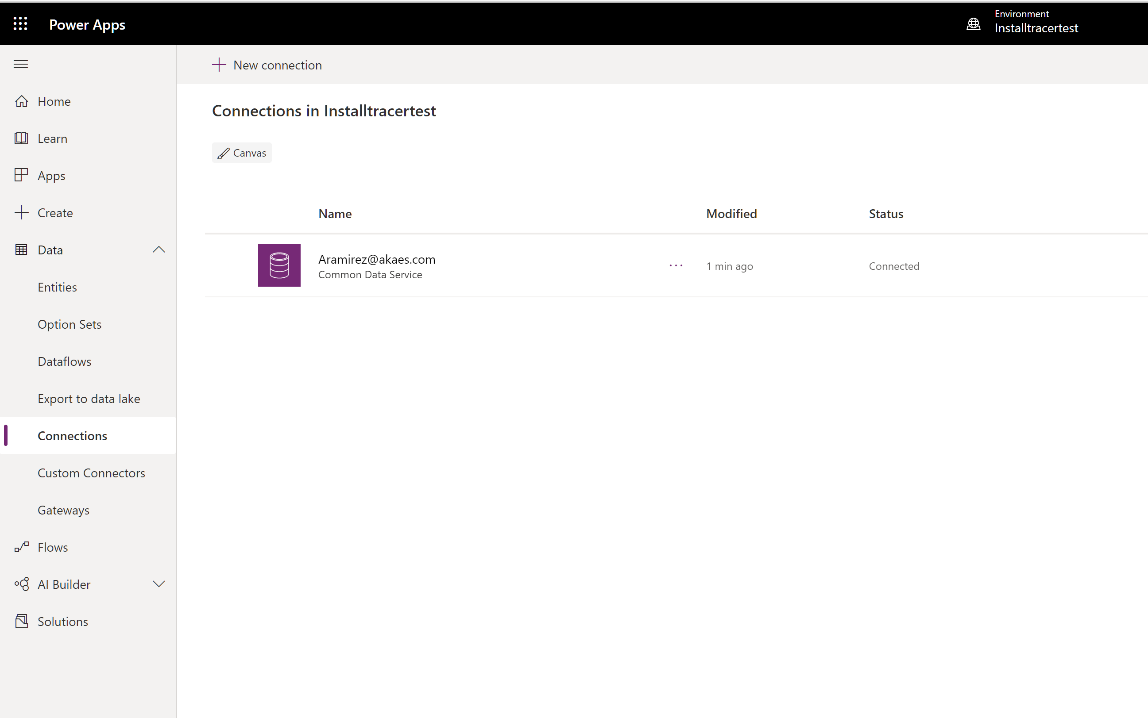
Task: Click the Canvas filter button
Action: coord(242,152)
